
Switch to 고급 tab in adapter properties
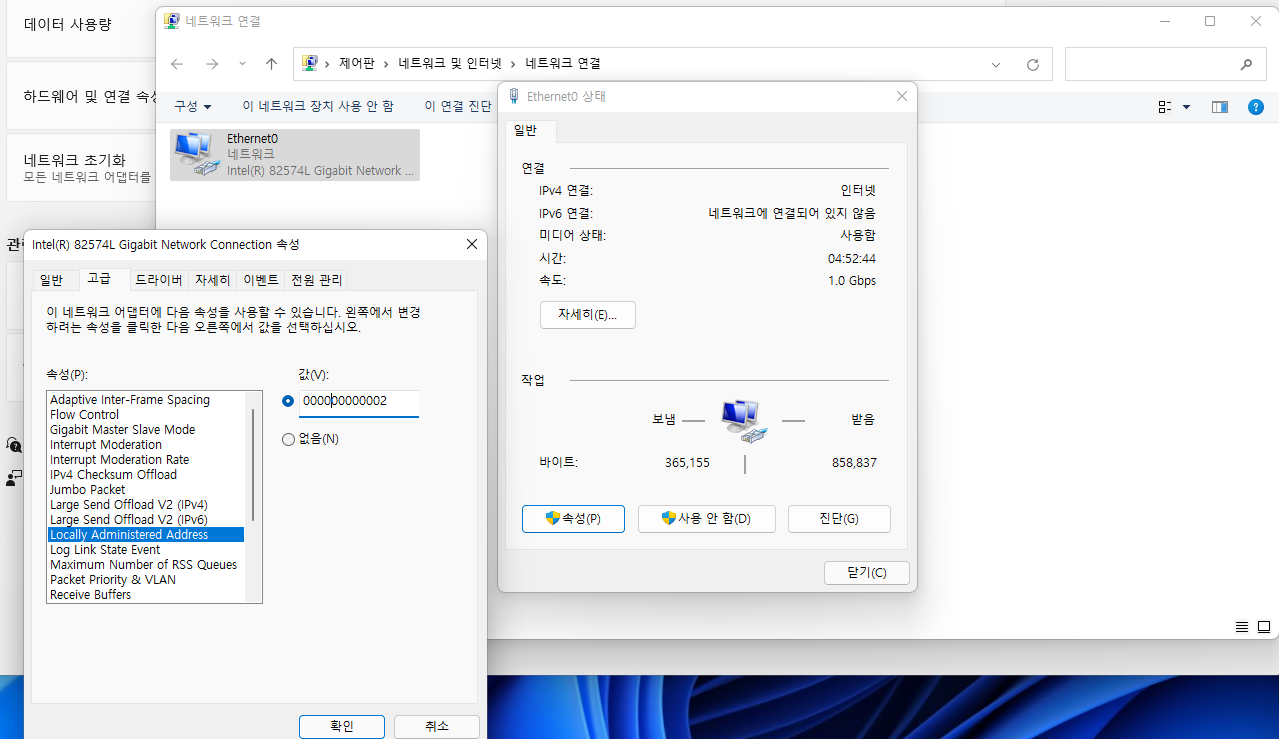[x=99, y=279]
